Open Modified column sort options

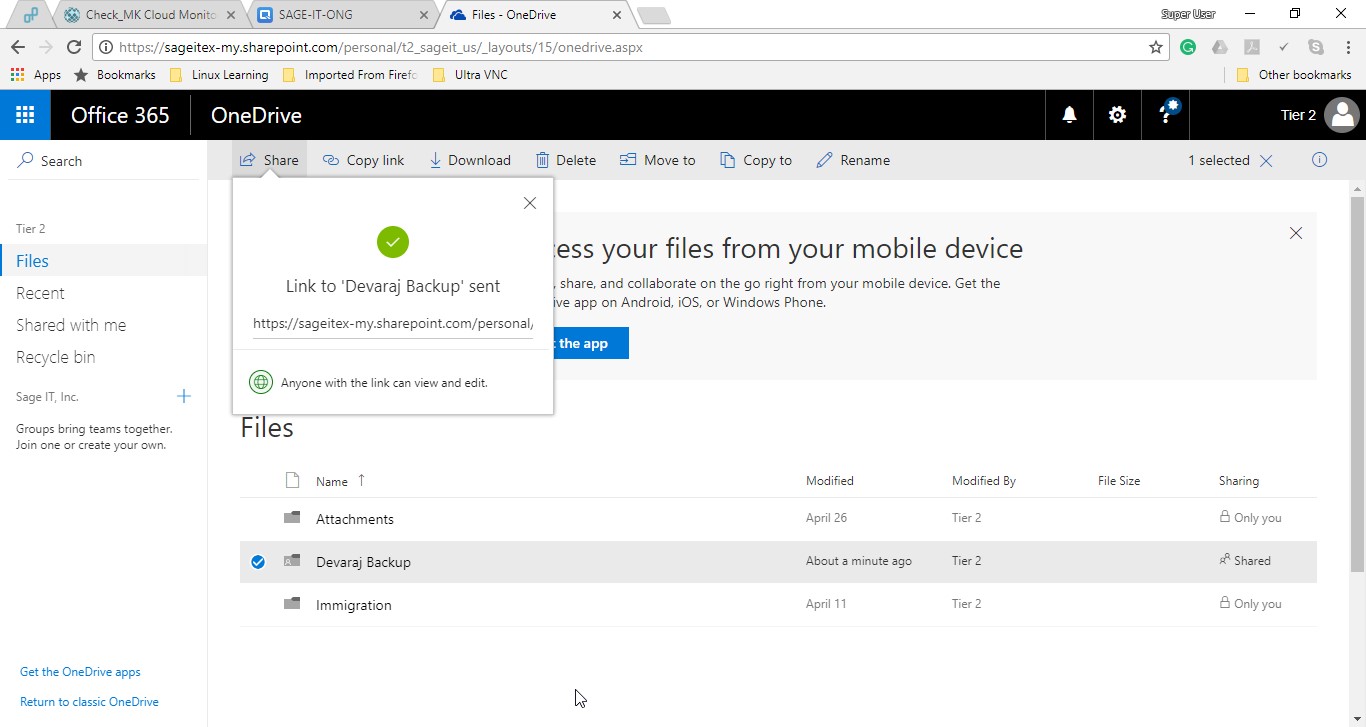(x=829, y=481)
